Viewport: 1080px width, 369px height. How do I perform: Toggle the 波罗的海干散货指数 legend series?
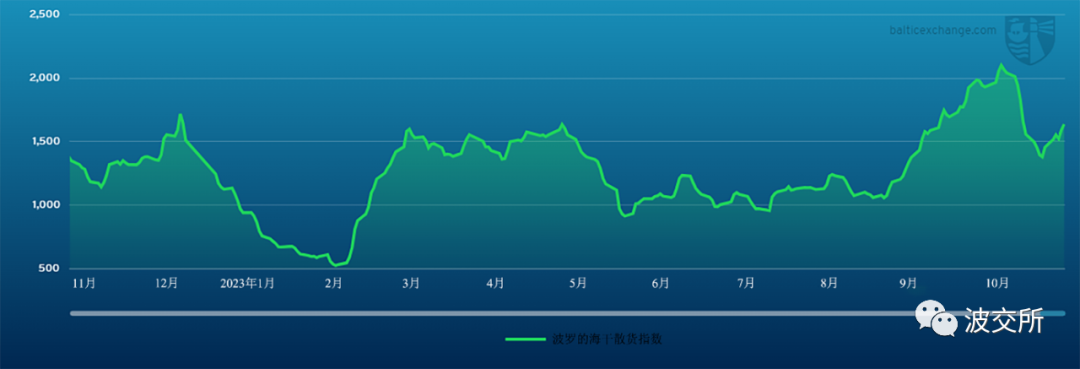click(x=583, y=339)
